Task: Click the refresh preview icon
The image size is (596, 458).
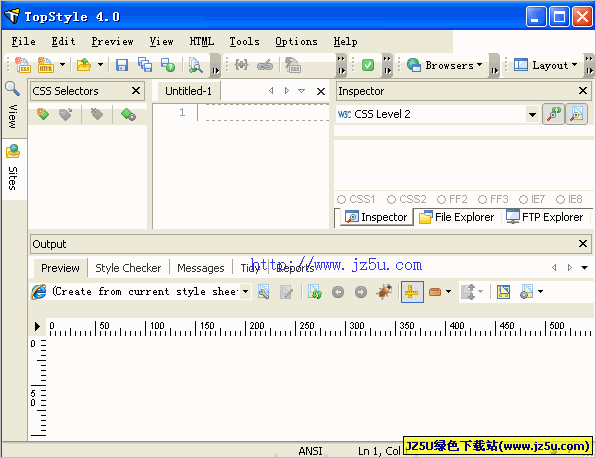Action: pos(315,292)
